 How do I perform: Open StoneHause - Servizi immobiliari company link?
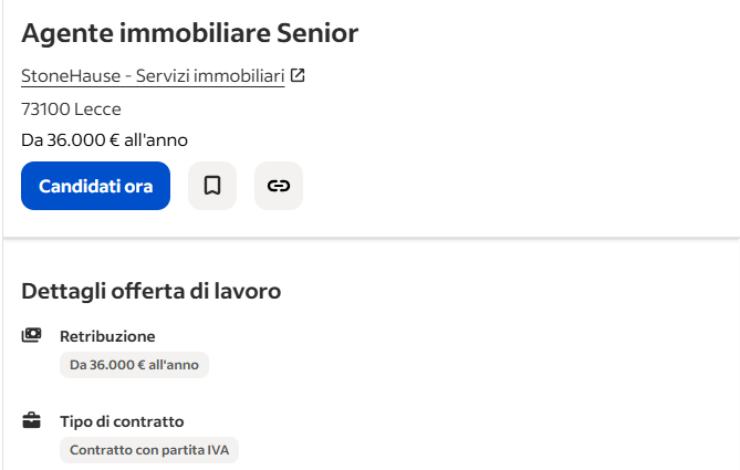[x=152, y=77]
